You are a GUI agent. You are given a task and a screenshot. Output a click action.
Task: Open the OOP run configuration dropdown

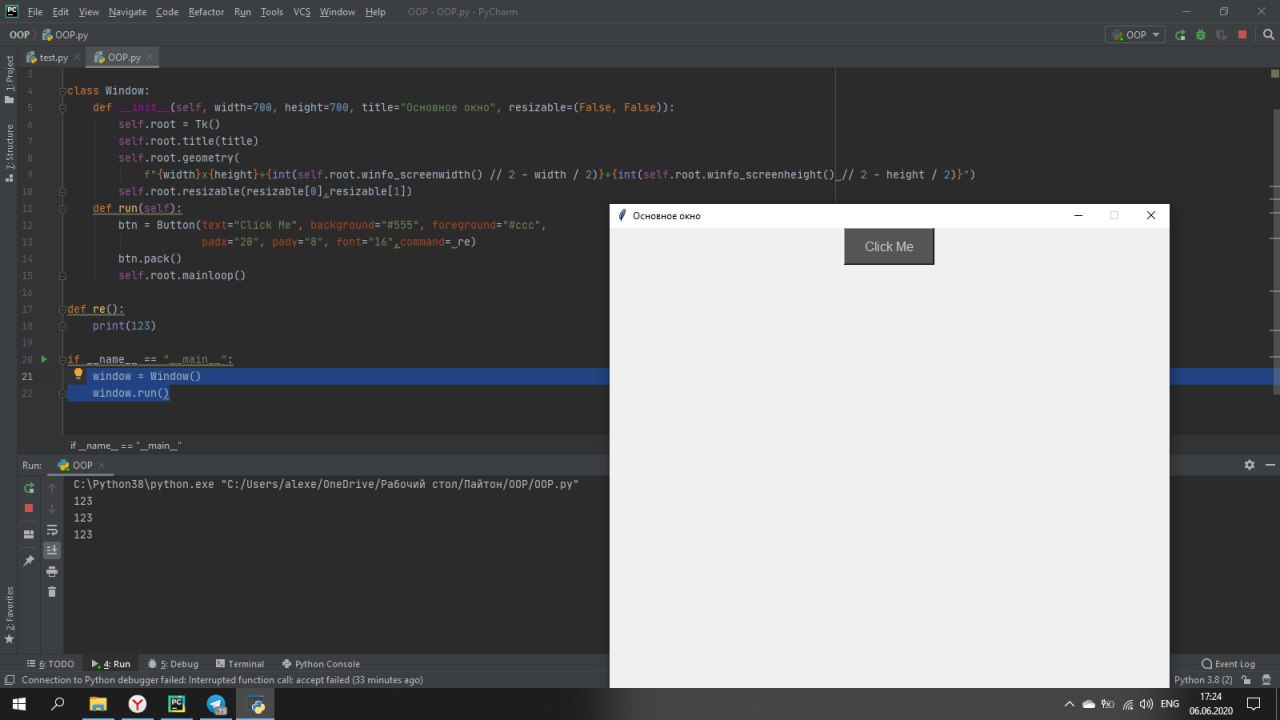click(x=1135, y=35)
